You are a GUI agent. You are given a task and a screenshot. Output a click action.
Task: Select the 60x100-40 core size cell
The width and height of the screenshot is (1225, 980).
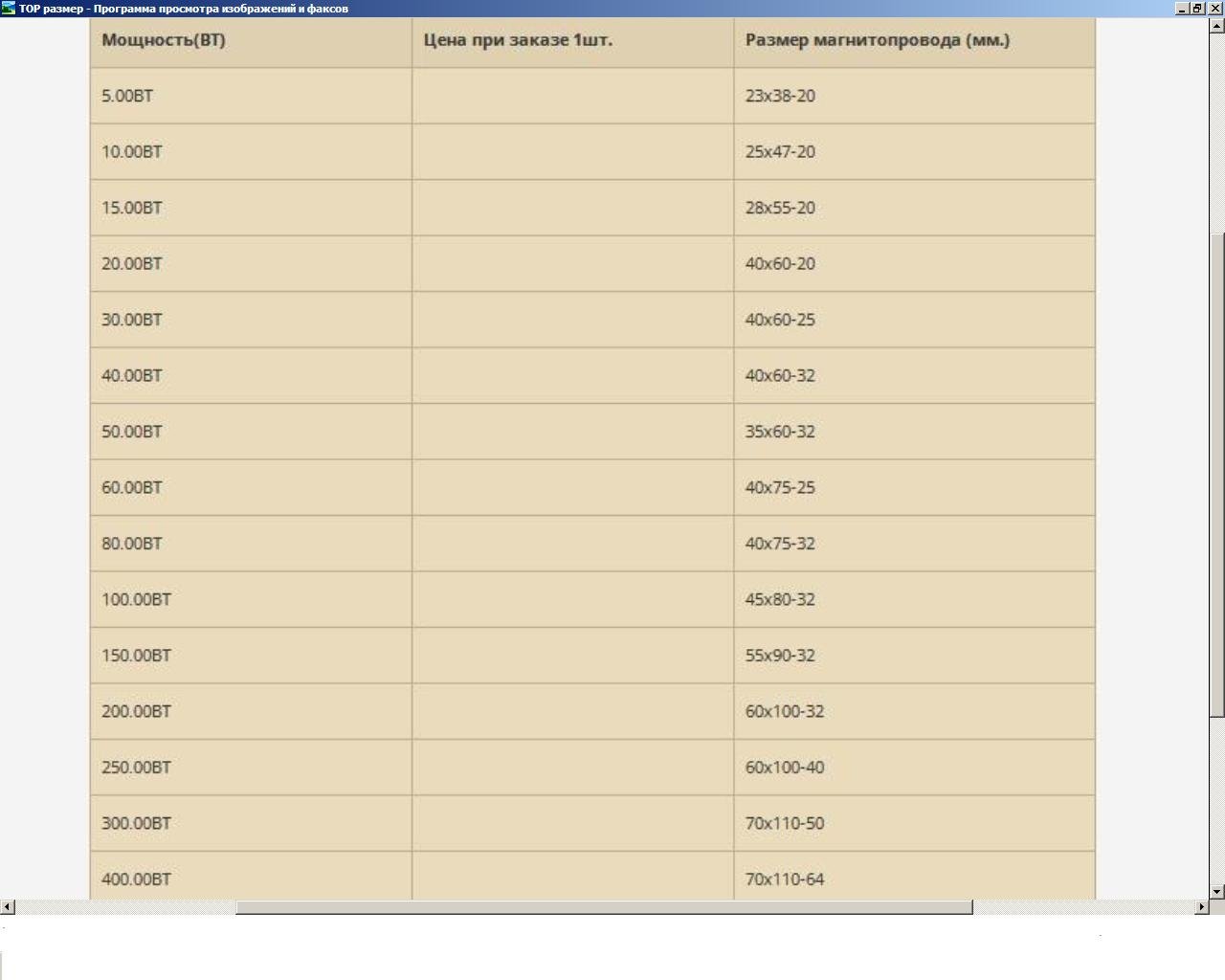pyautogui.click(x=784, y=768)
